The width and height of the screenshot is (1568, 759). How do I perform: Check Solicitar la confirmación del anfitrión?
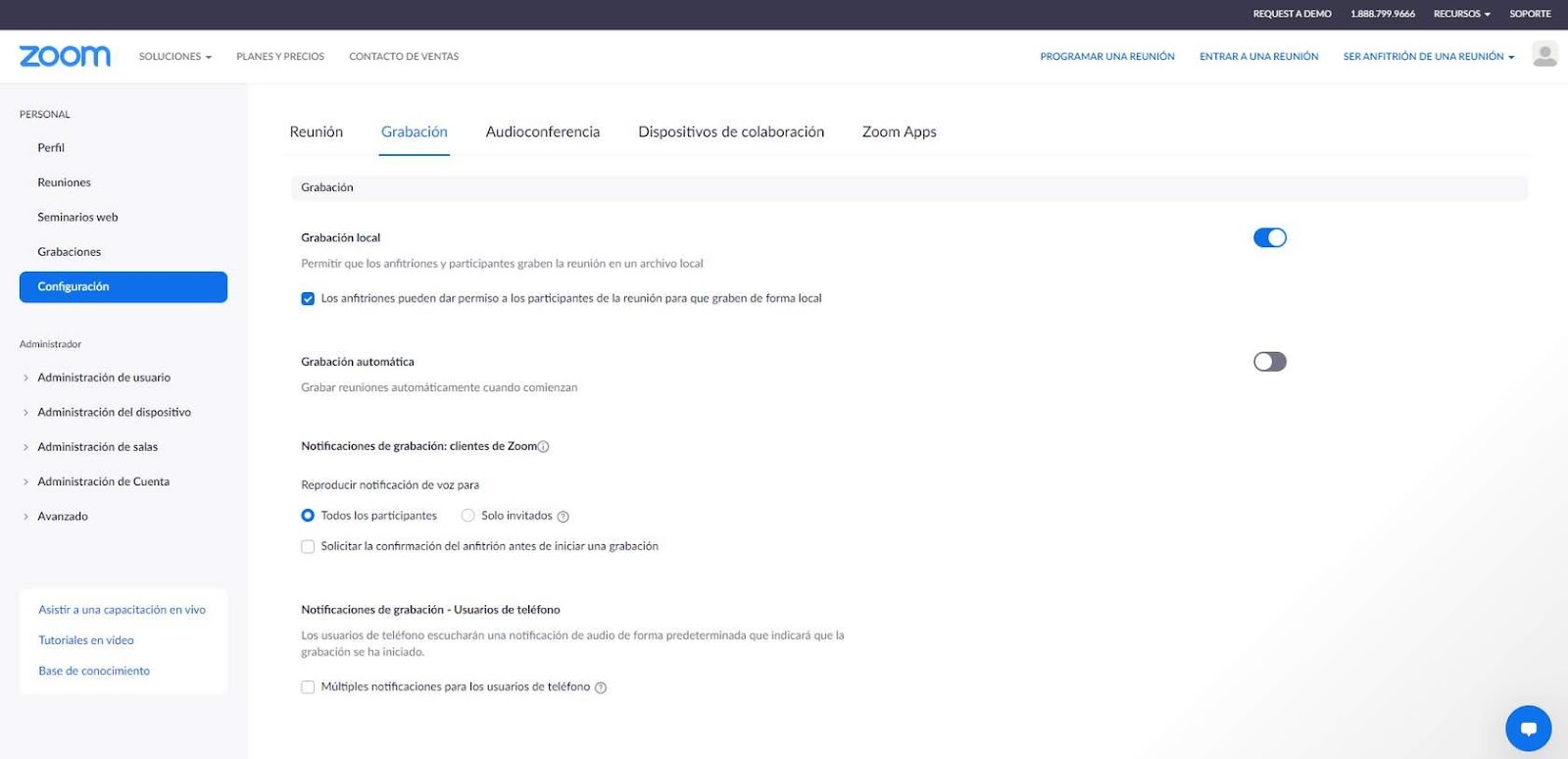click(x=308, y=547)
